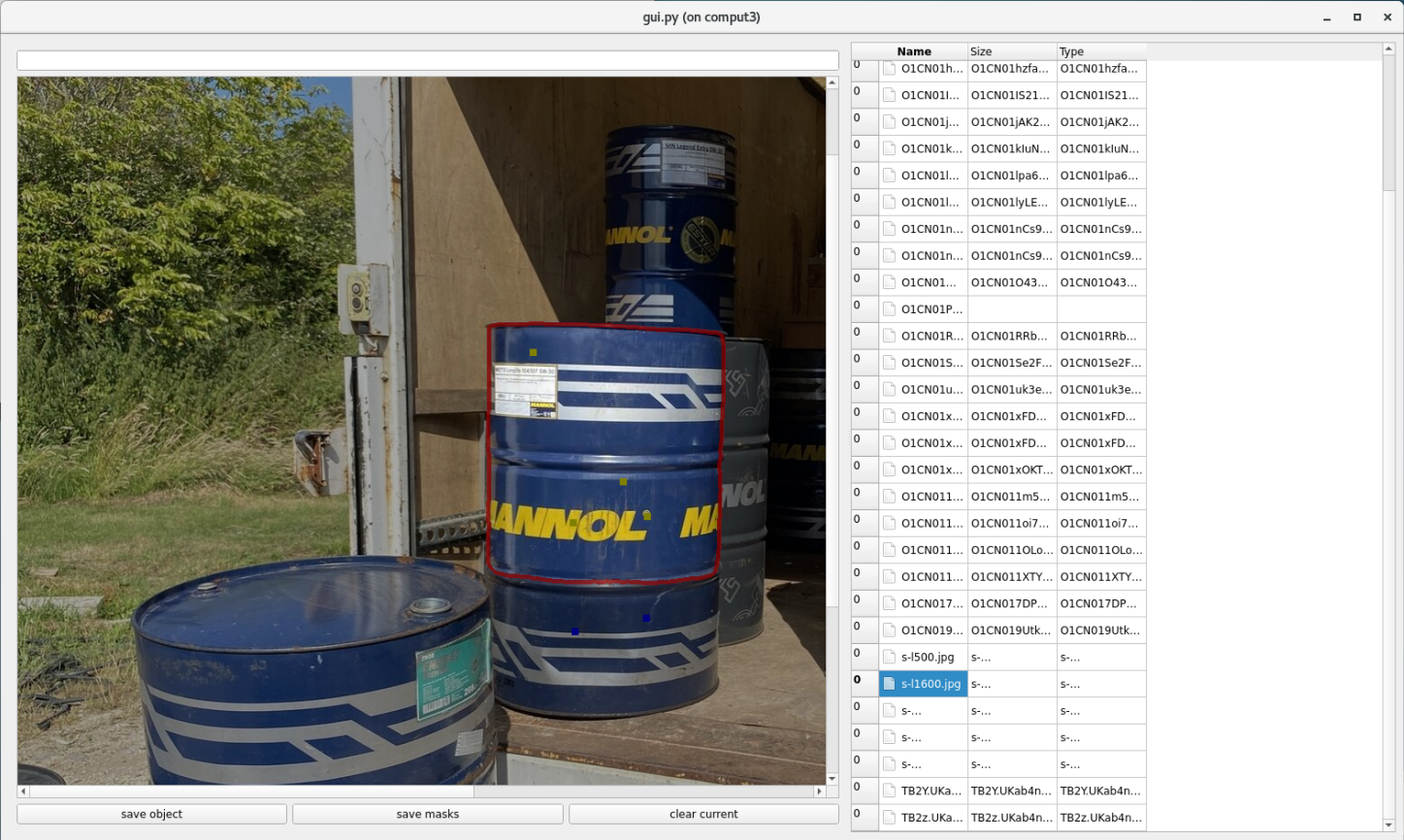The image size is (1404, 840).
Task: Click the file icon of the TB2z.UKa row
Action: pyautogui.click(x=889, y=818)
